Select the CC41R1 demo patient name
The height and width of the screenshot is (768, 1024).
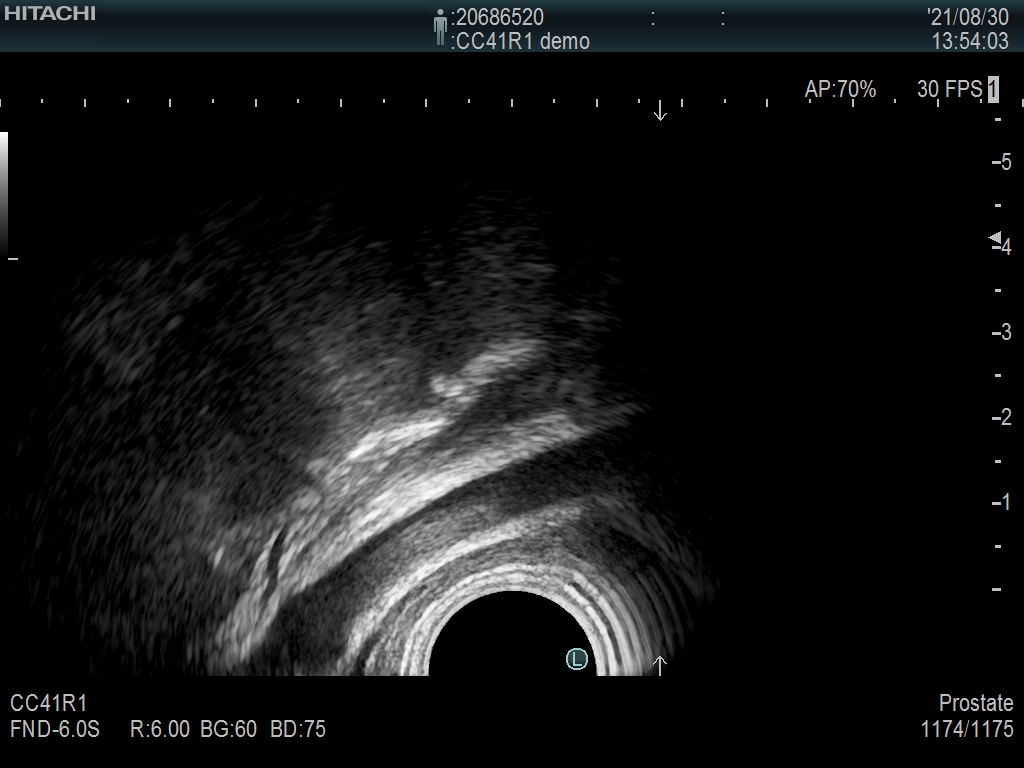[522, 41]
